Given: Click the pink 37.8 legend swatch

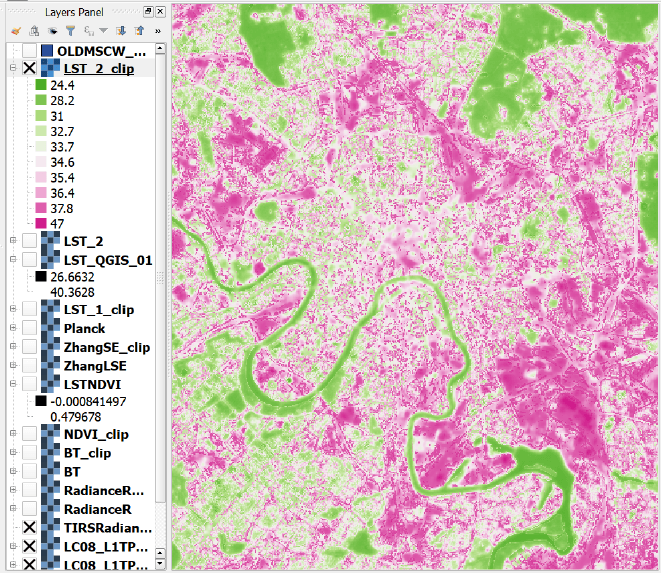Looking at the screenshot, I should 41,208.
